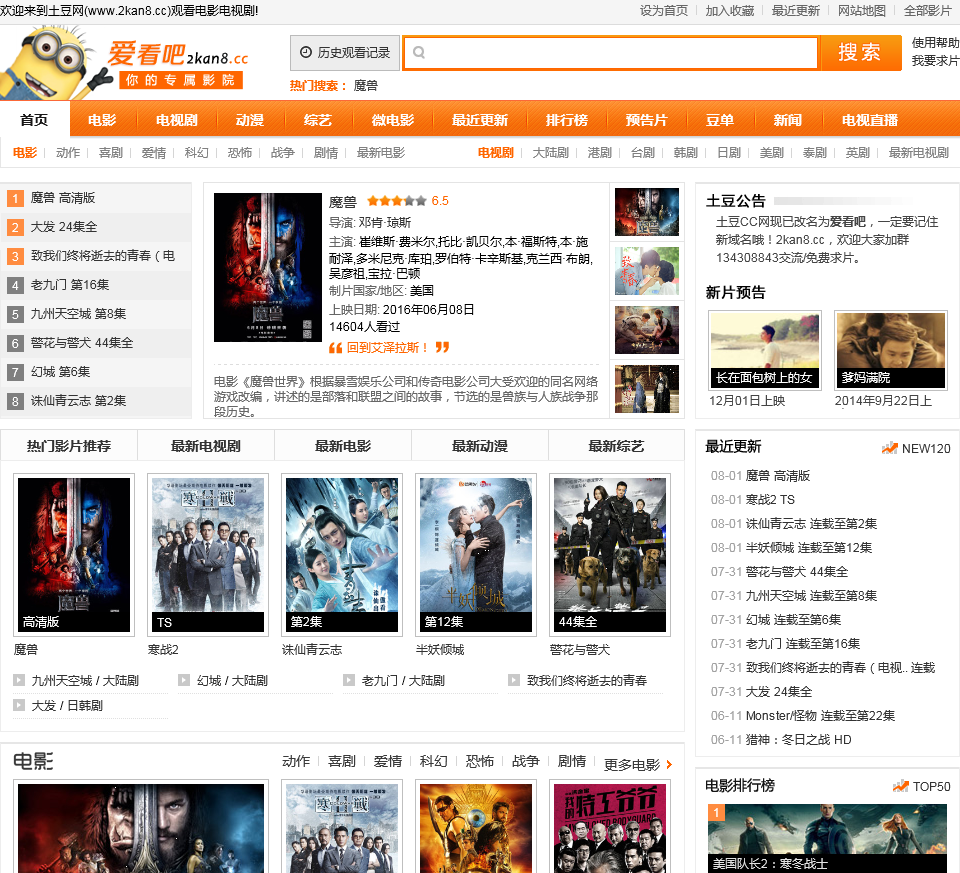Open 爹妈满院 trailer thumbnail

click(x=890, y=350)
